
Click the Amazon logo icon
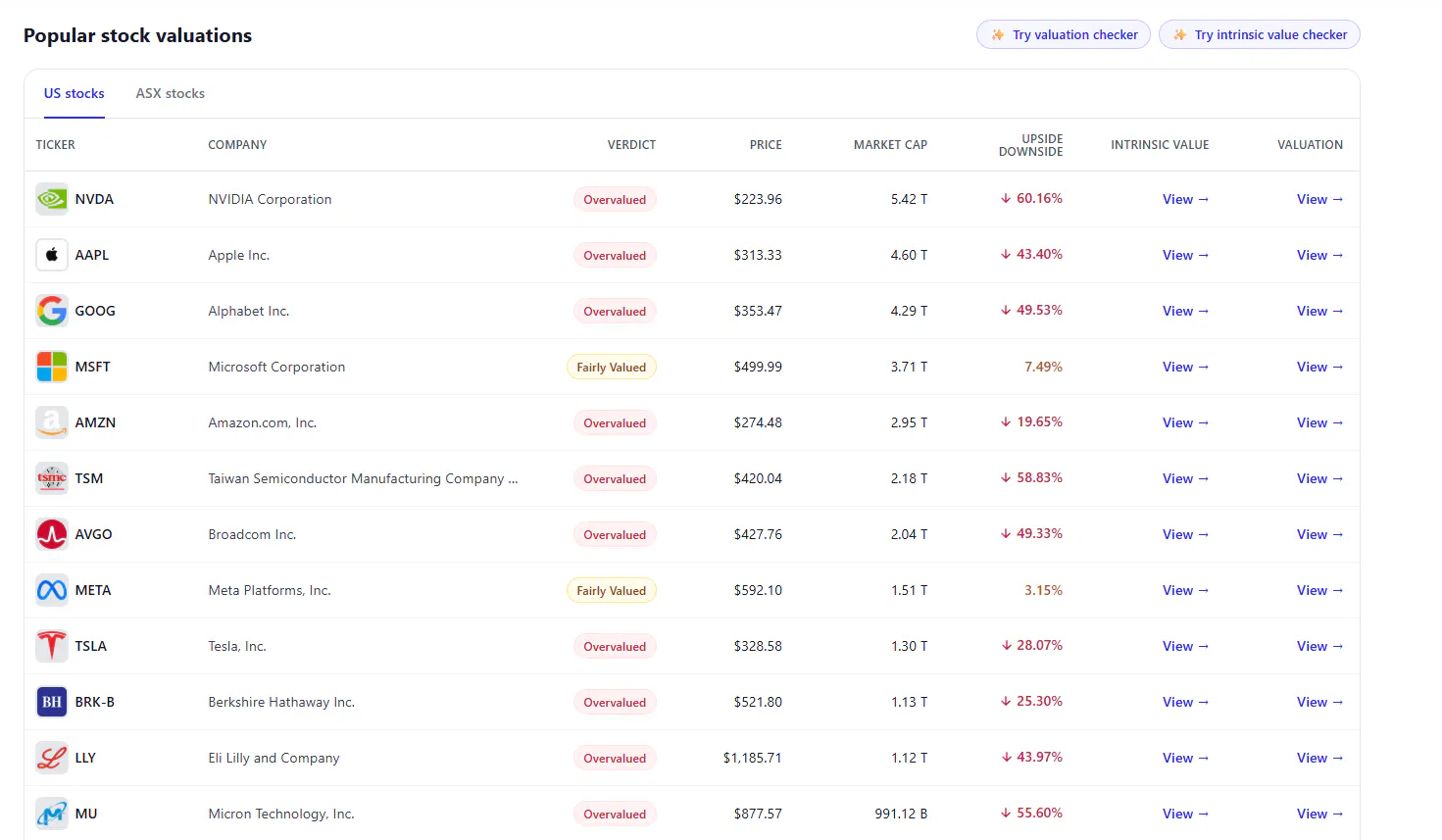pos(52,422)
